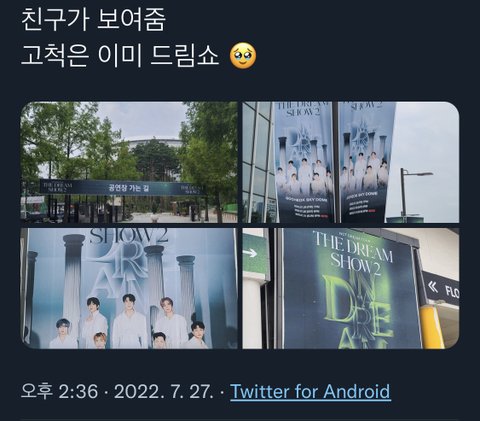Image resolution: width=480 pixels, height=421 pixels.
Task: Click the yellow pillar in the poster photo
Action: coord(433,327)
